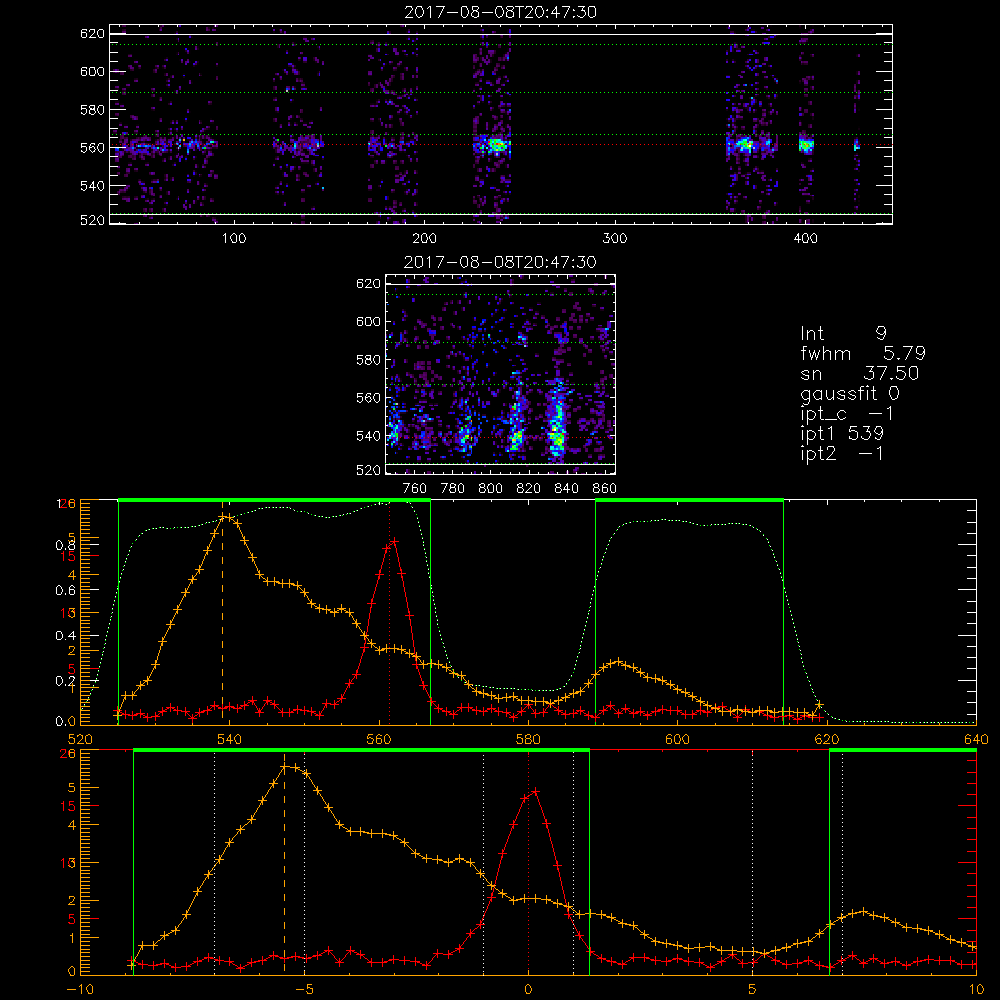Click the 'gaussfit 0' readout line
1000x1000 pixels.
pos(849,393)
